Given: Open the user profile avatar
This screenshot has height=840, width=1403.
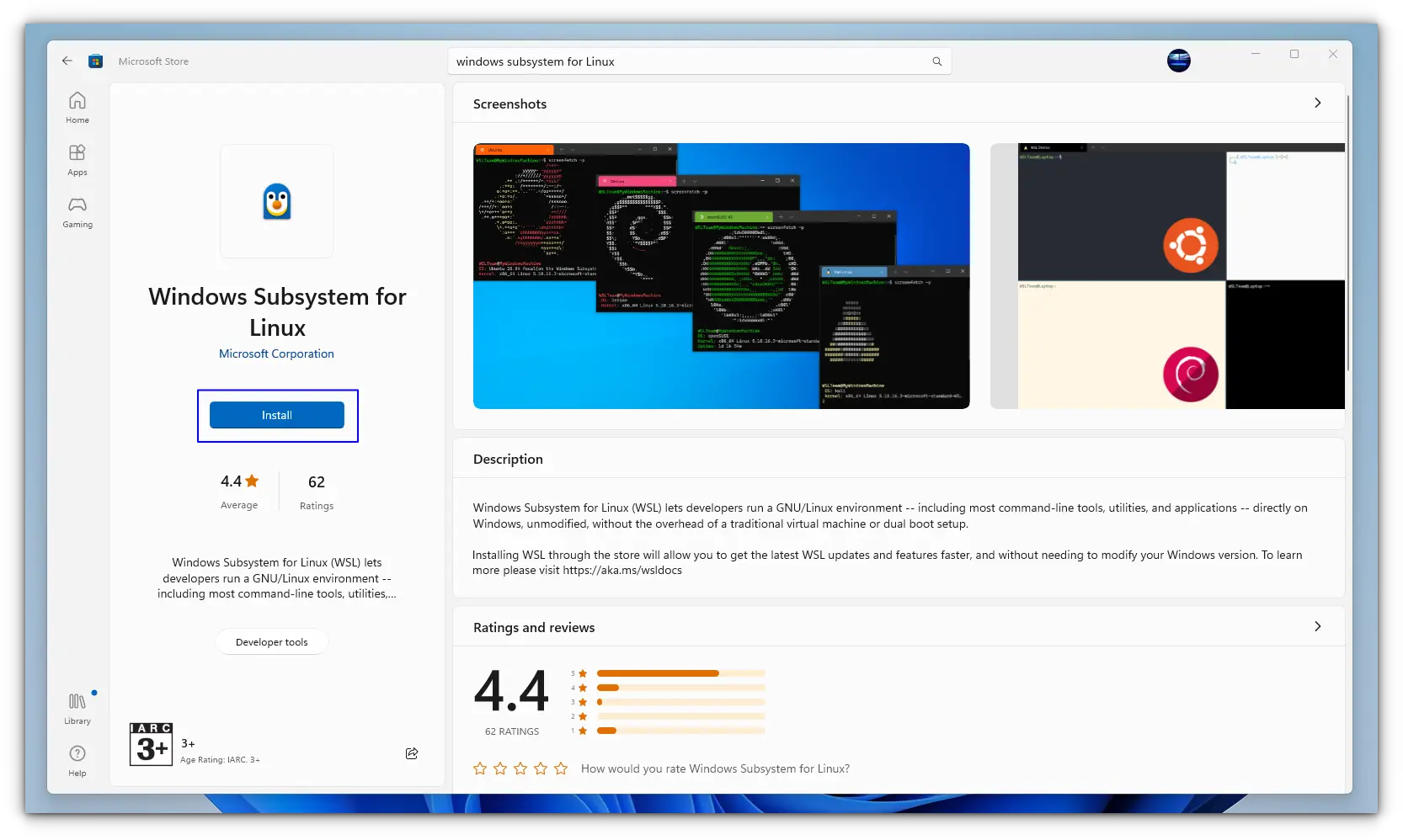Looking at the screenshot, I should tap(1179, 61).
